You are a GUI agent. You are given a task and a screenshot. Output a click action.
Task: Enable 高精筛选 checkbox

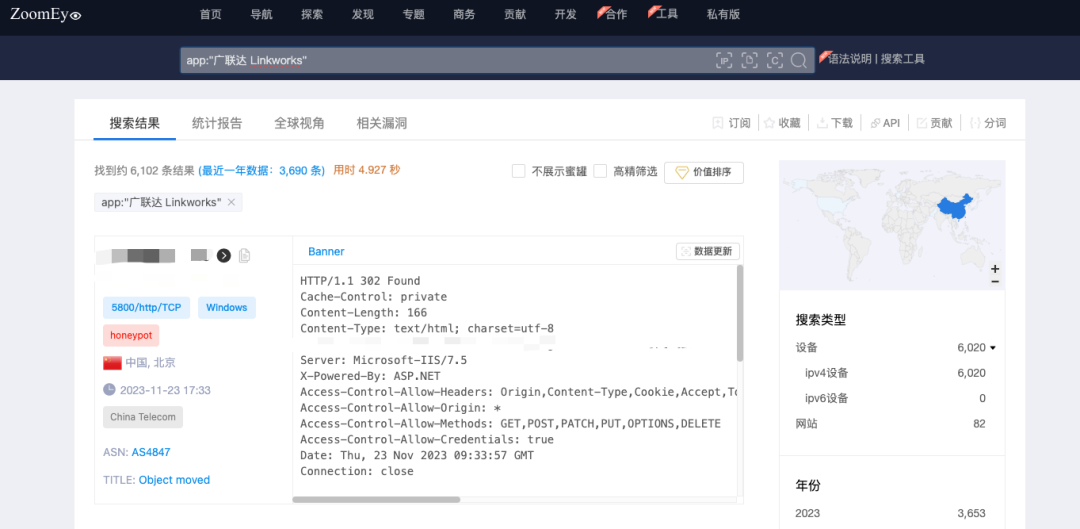(x=601, y=172)
